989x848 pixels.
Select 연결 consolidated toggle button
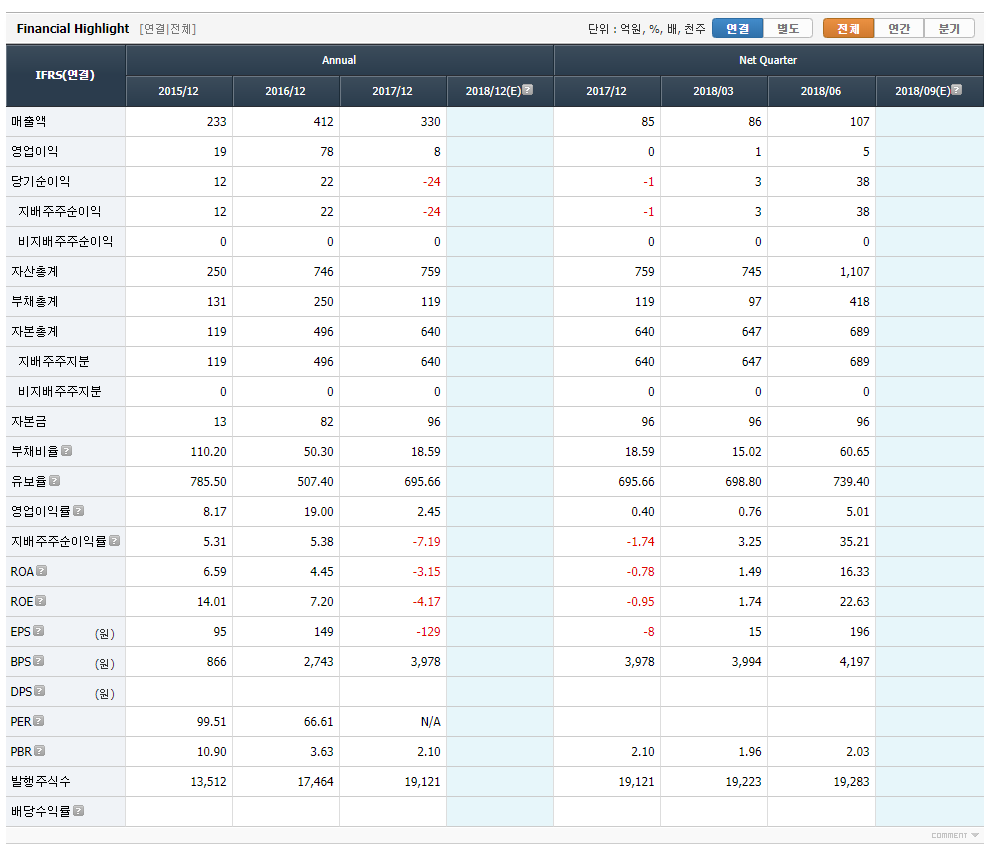(737, 28)
